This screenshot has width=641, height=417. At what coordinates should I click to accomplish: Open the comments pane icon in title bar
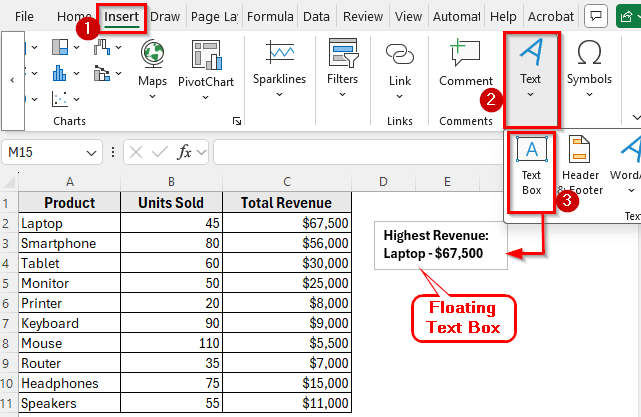click(x=596, y=16)
